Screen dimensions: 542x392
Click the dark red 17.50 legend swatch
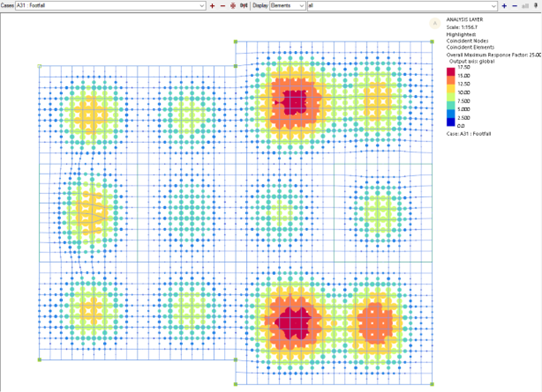coord(451,72)
